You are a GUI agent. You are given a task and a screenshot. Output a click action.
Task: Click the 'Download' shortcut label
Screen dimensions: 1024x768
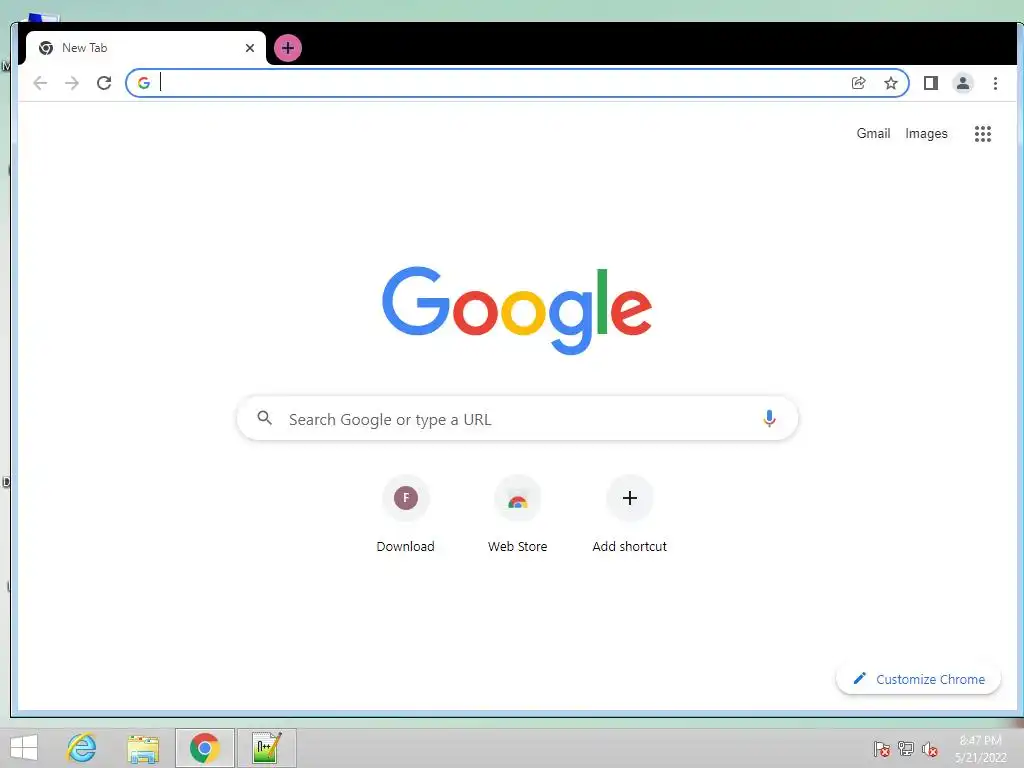pyautogui.click(x=406, y=547)
